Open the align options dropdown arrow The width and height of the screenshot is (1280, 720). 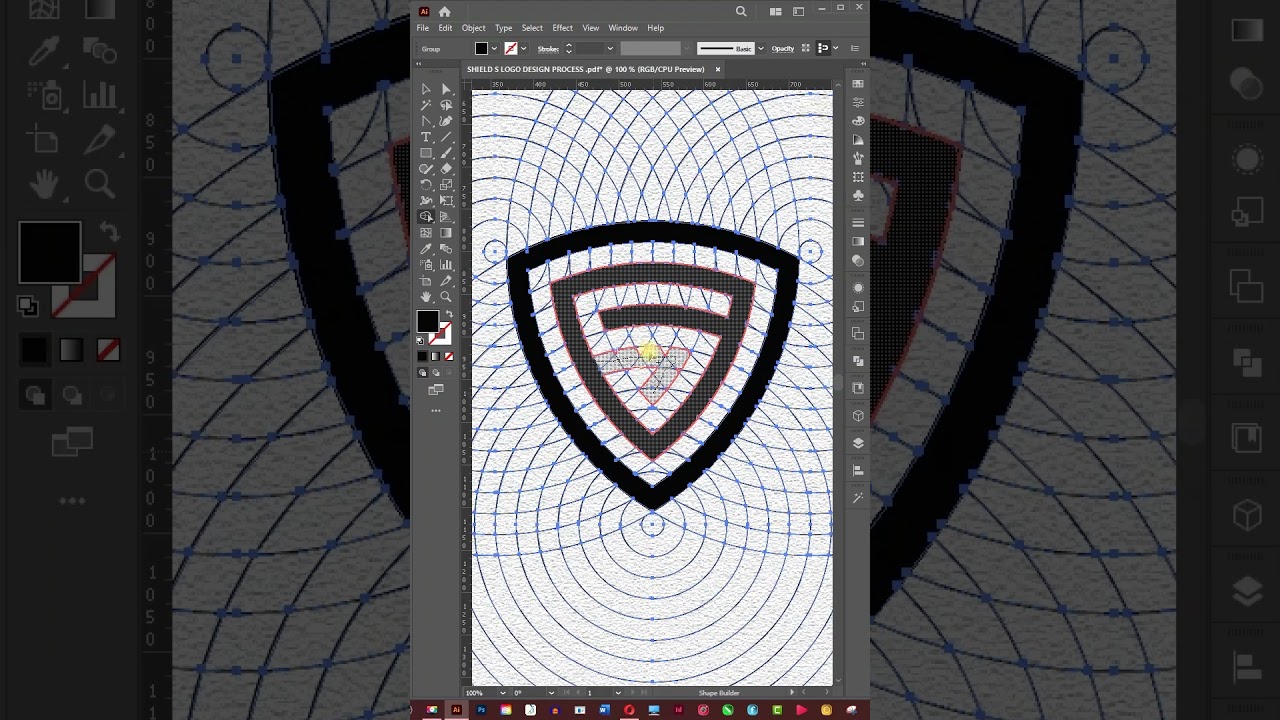835,48
